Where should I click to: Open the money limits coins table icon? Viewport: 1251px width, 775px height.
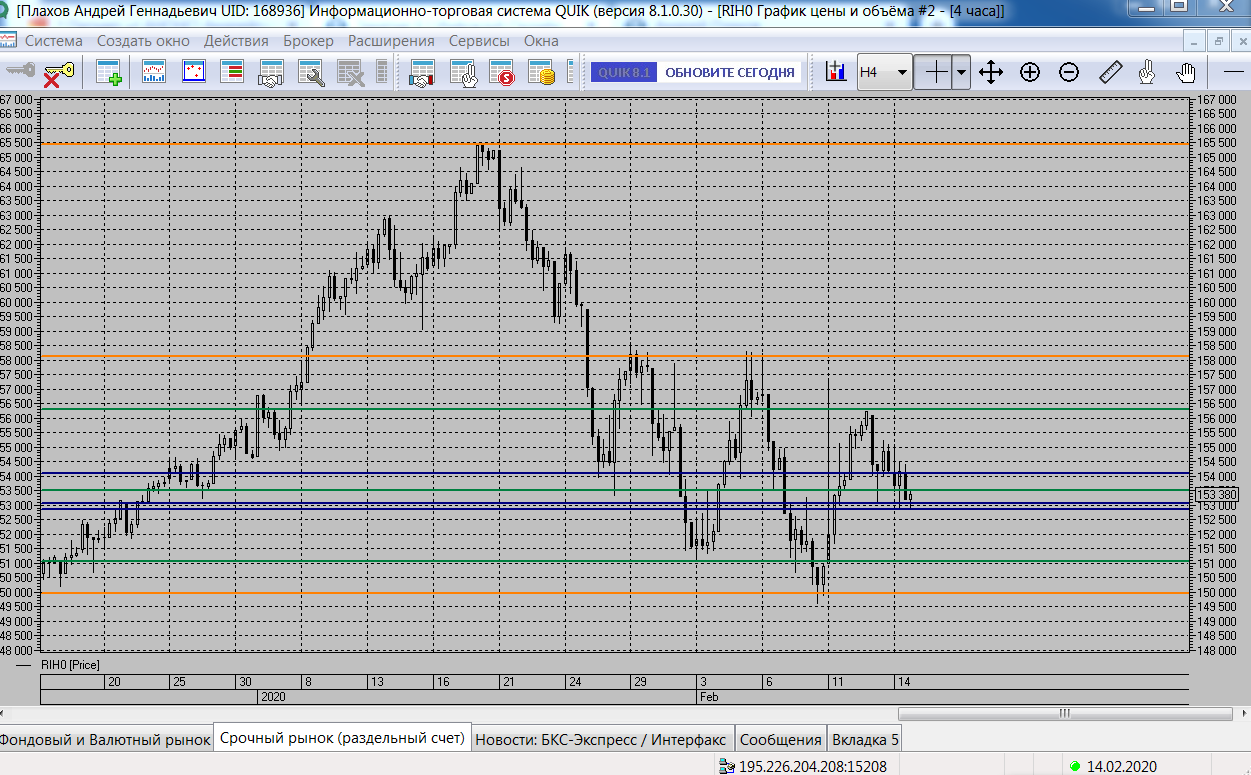(540, 72)
